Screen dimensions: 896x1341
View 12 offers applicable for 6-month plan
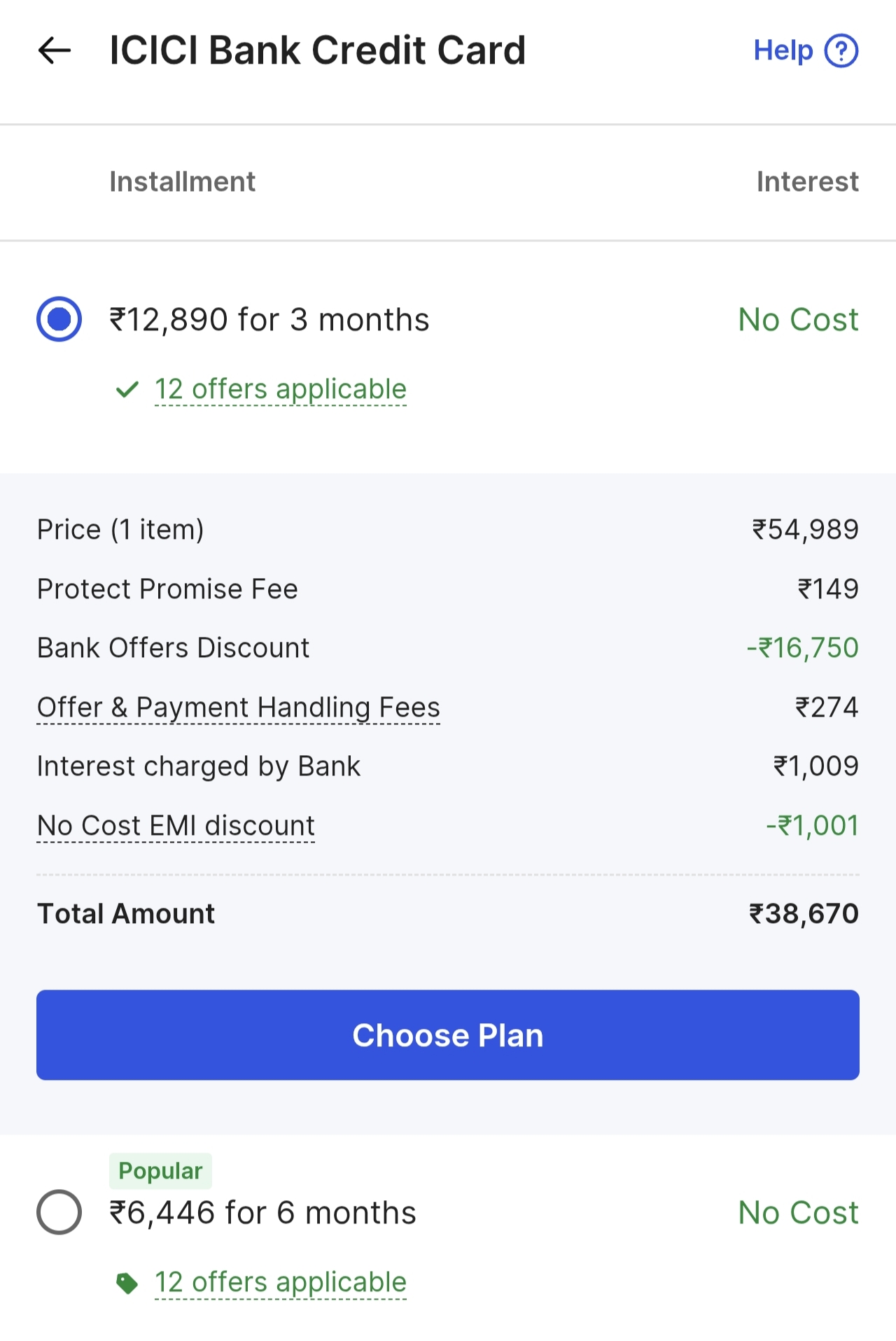pos(280,1282)
